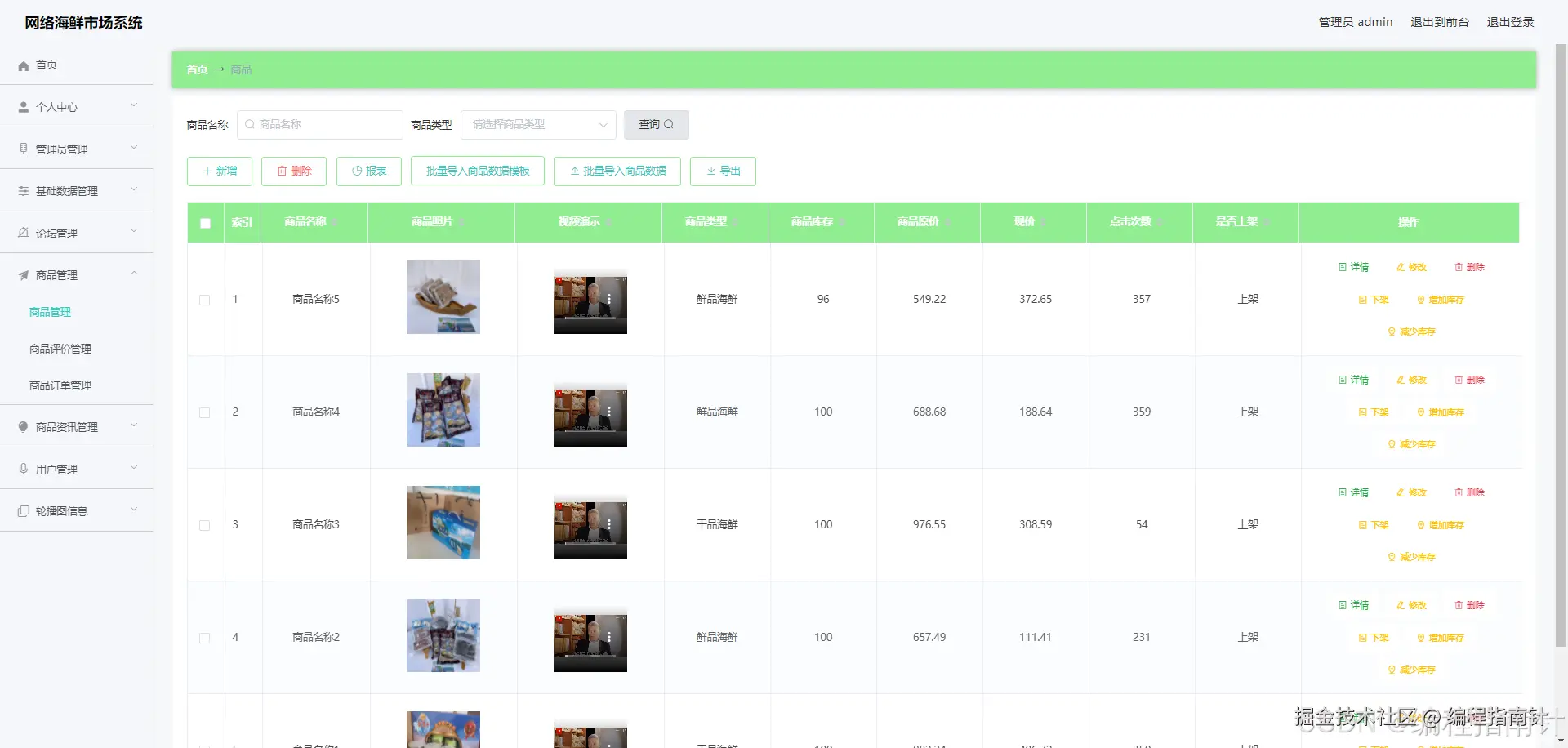1568x748 pixels.
Task: Click 修改 for 商品名称5
Action: point(1412,267)
